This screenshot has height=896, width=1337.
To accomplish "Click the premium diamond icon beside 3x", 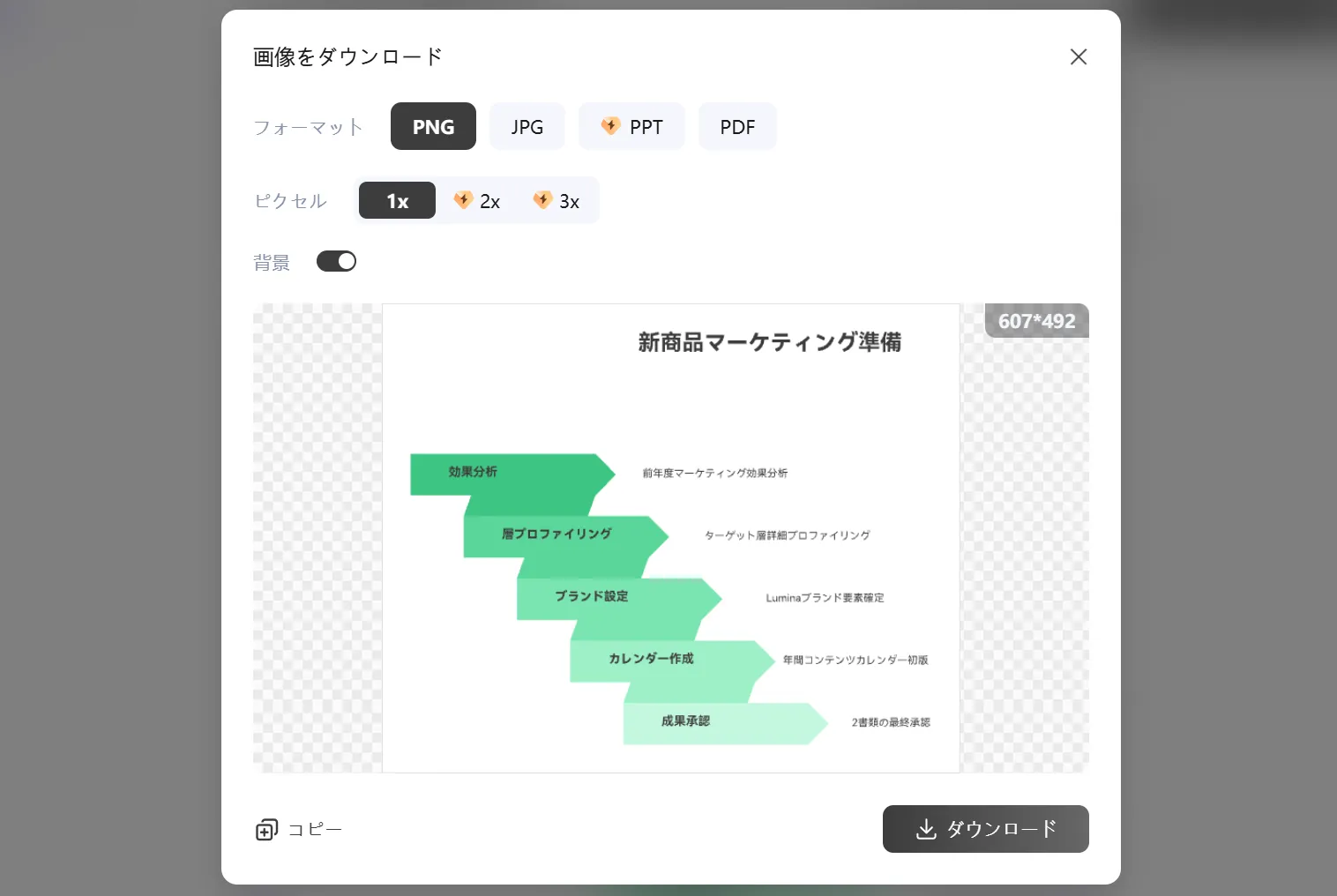I will pyautogui.click(x=542, y=200).
